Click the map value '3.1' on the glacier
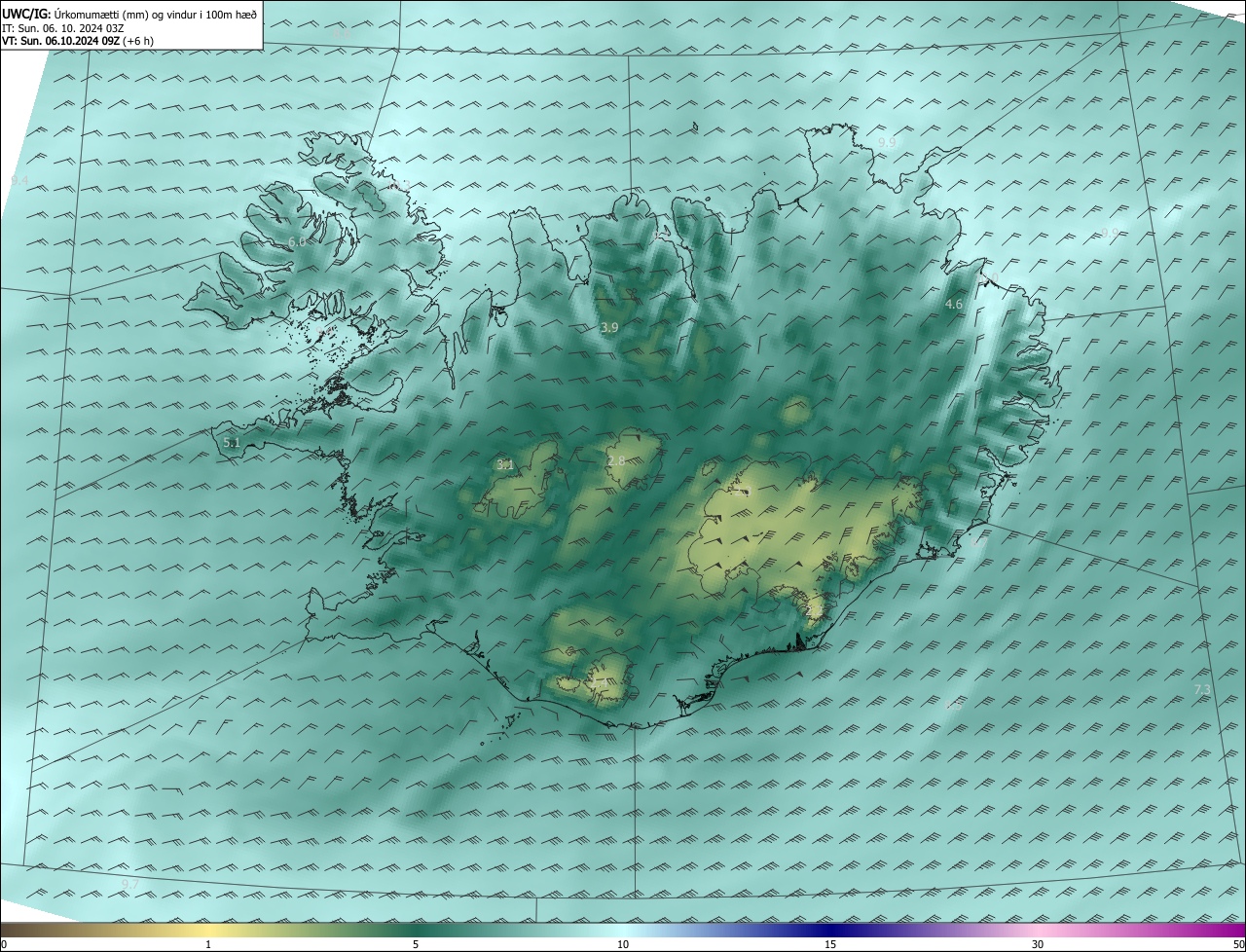1246x952 pixels. pos(504,465)
